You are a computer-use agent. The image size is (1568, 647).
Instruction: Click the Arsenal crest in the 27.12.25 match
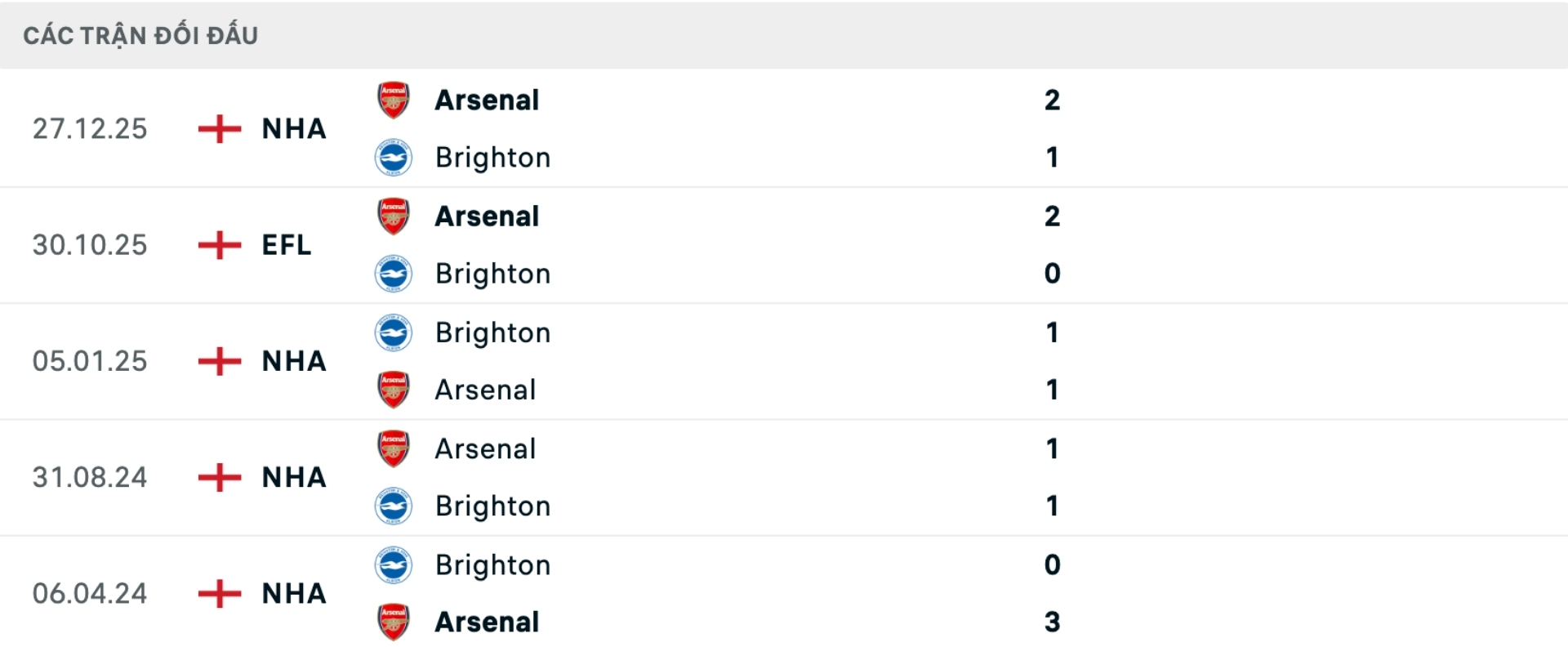(393, 100)
